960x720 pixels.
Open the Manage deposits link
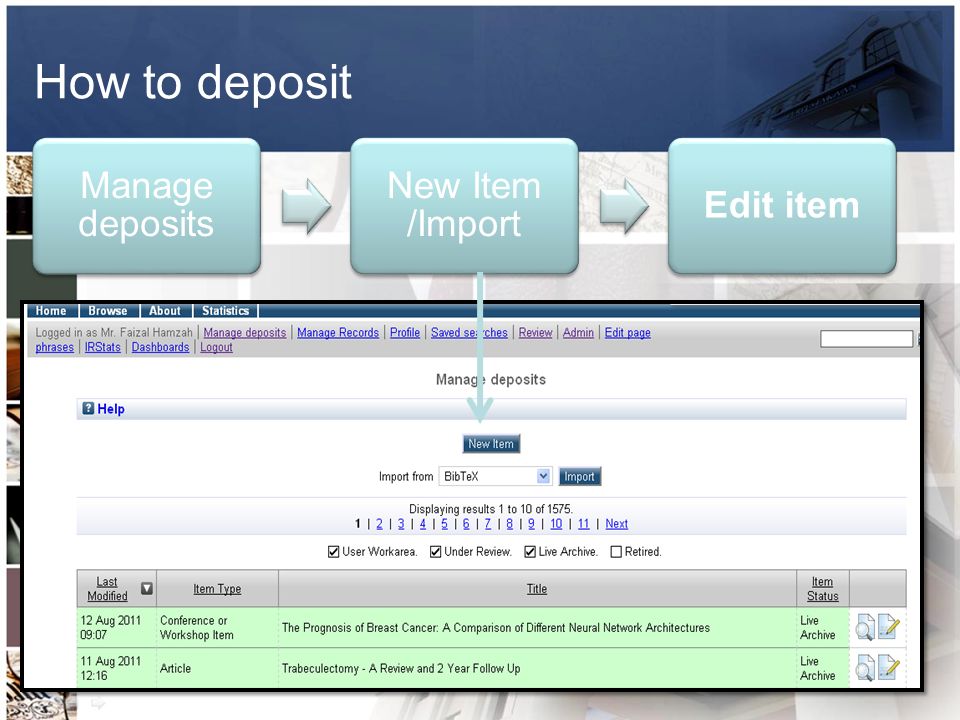(245, 332)
